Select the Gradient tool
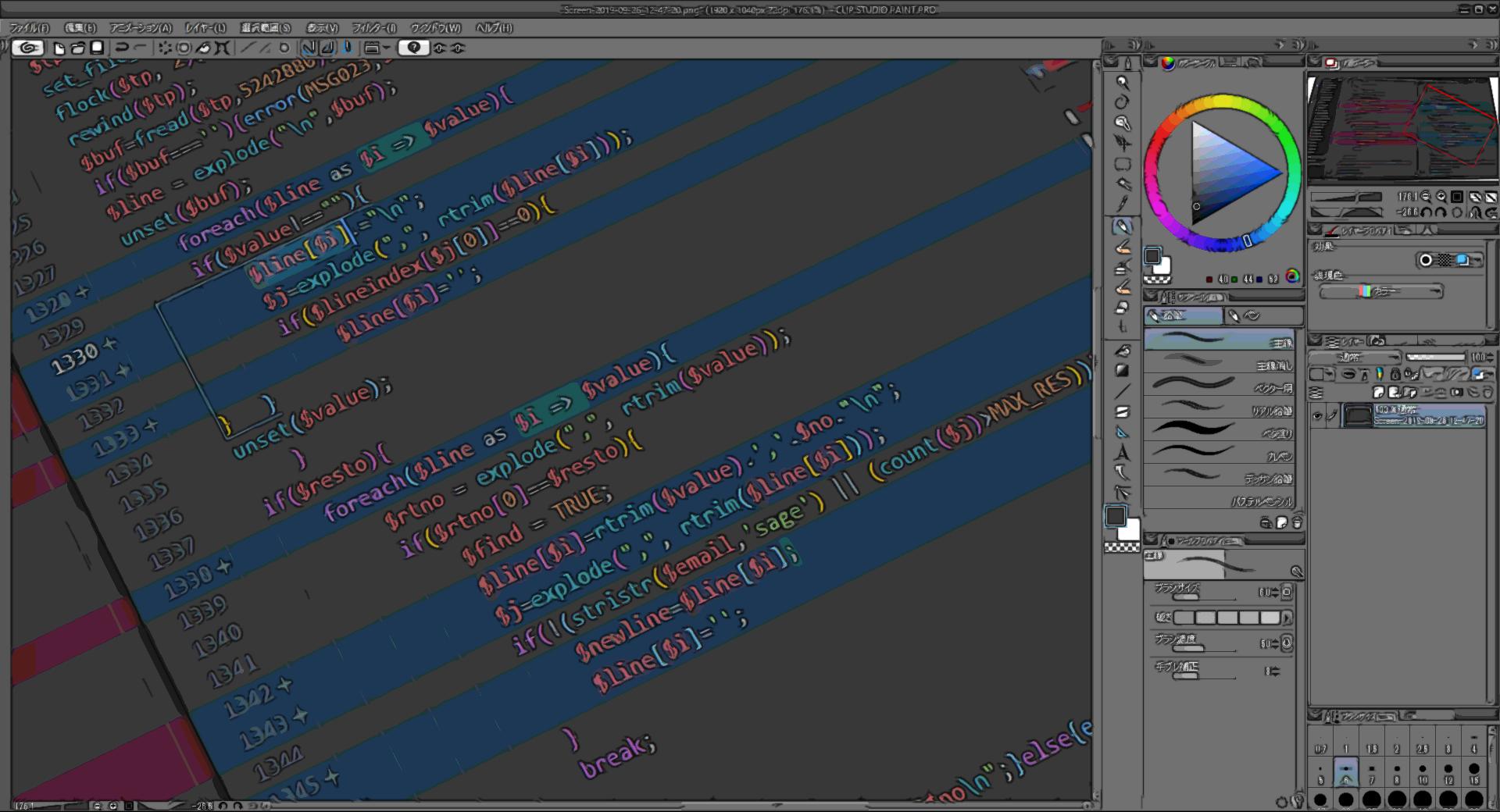 pos(1123,371)
